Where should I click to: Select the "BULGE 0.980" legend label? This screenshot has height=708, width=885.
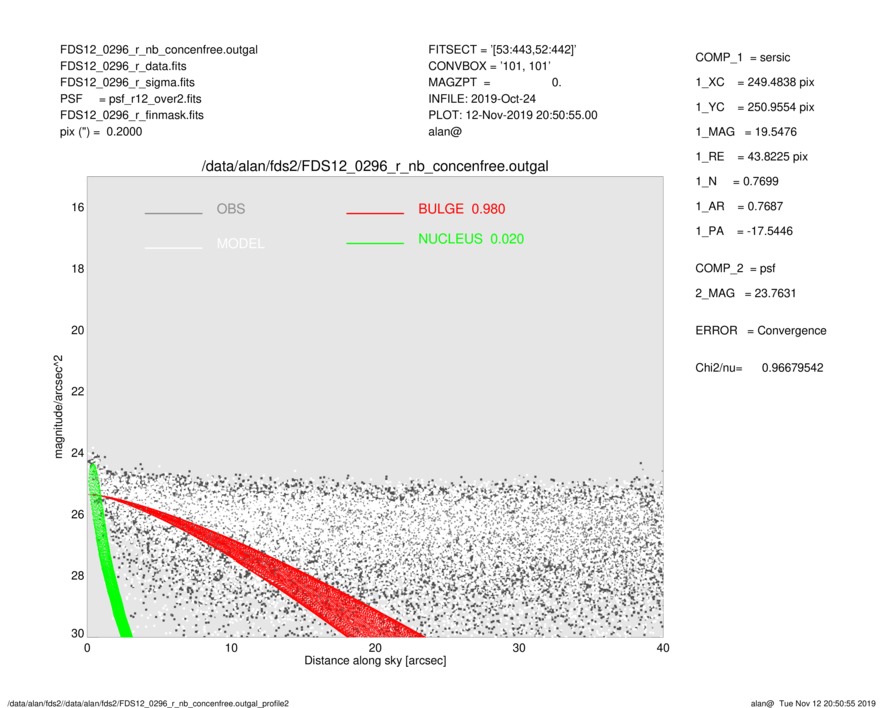click(463, 209)
